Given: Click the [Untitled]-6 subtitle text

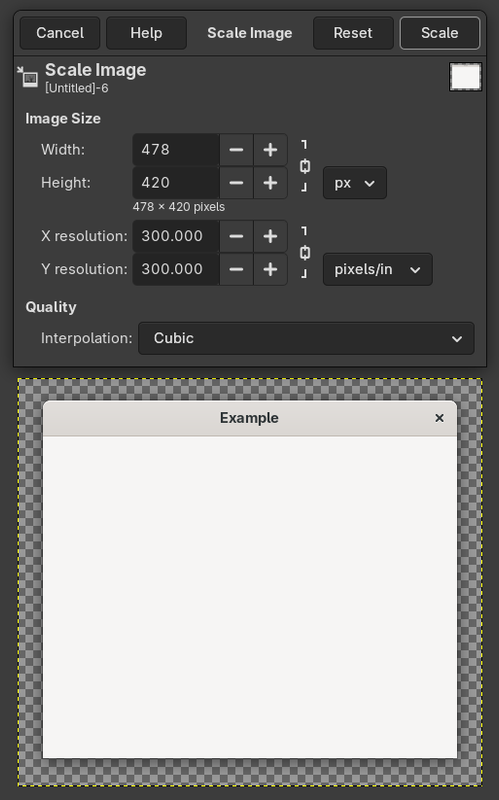Looking at the screenshot, I should point(77,88).
